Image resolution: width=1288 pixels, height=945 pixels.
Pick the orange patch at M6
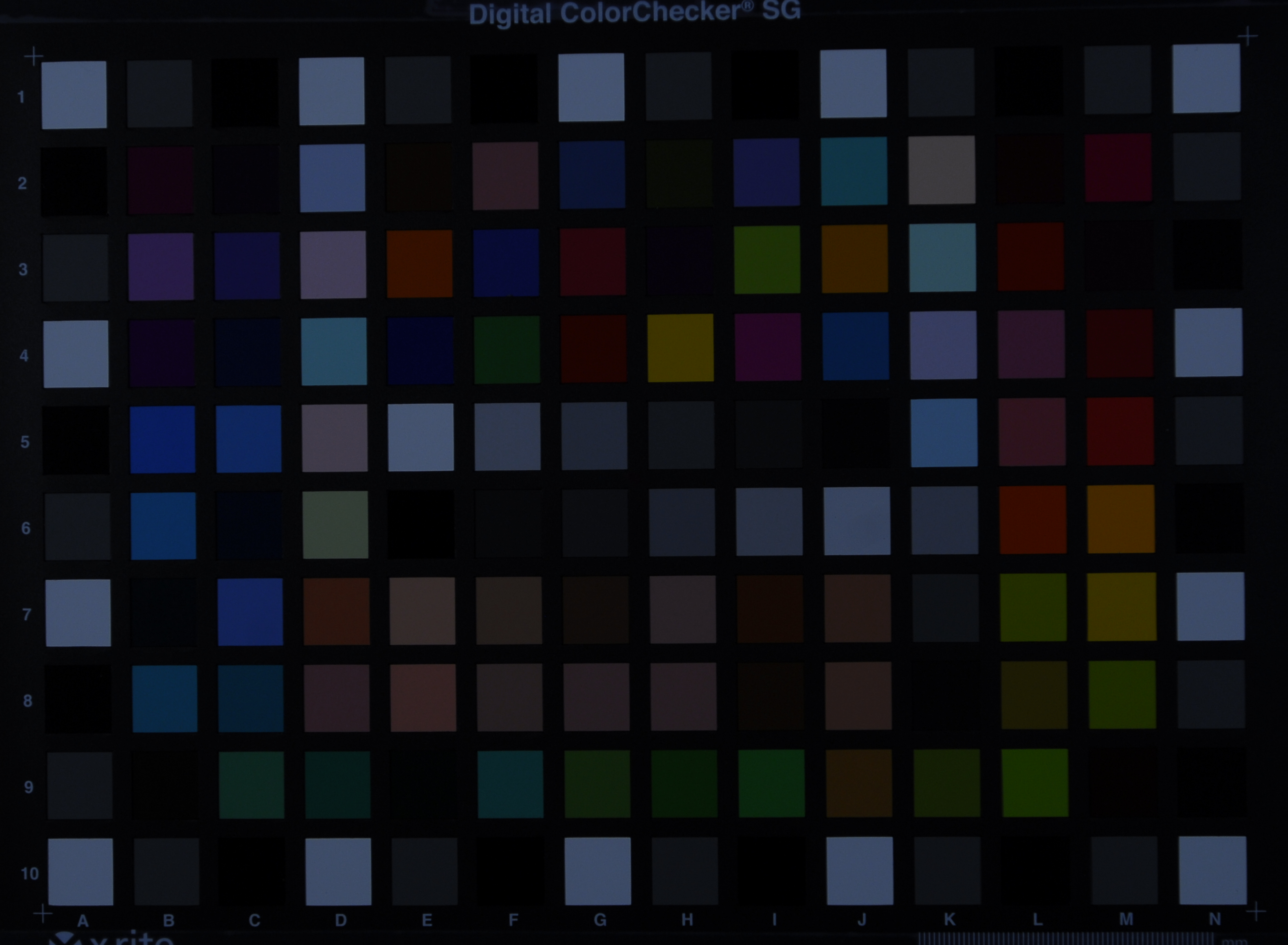[1121, 519]
